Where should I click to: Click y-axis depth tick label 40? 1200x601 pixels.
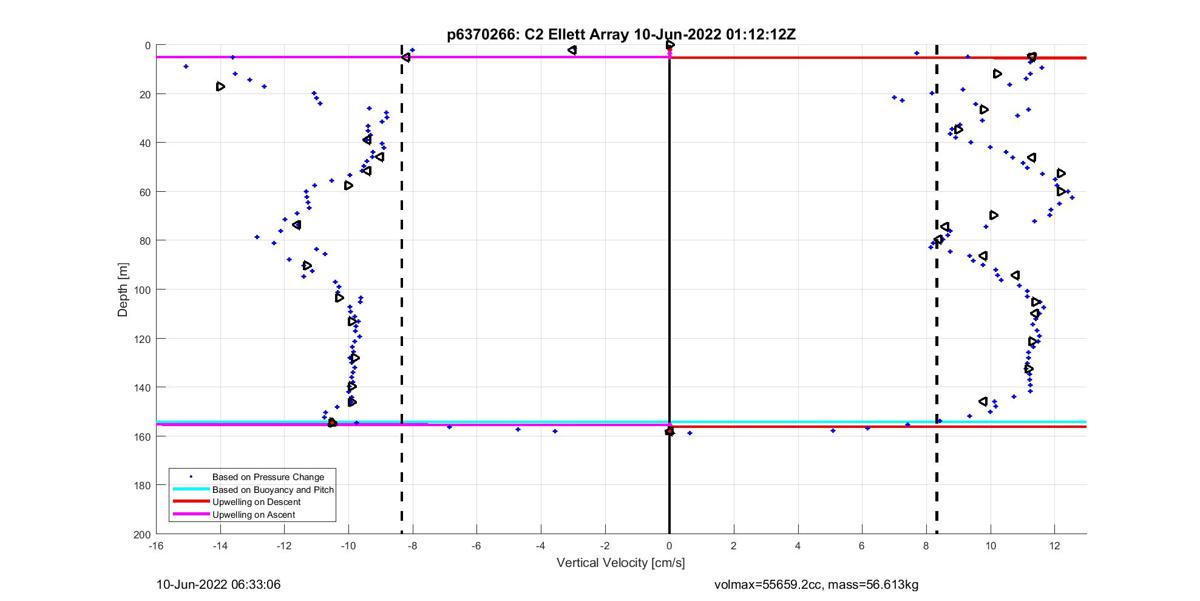(x=145, y=143)
